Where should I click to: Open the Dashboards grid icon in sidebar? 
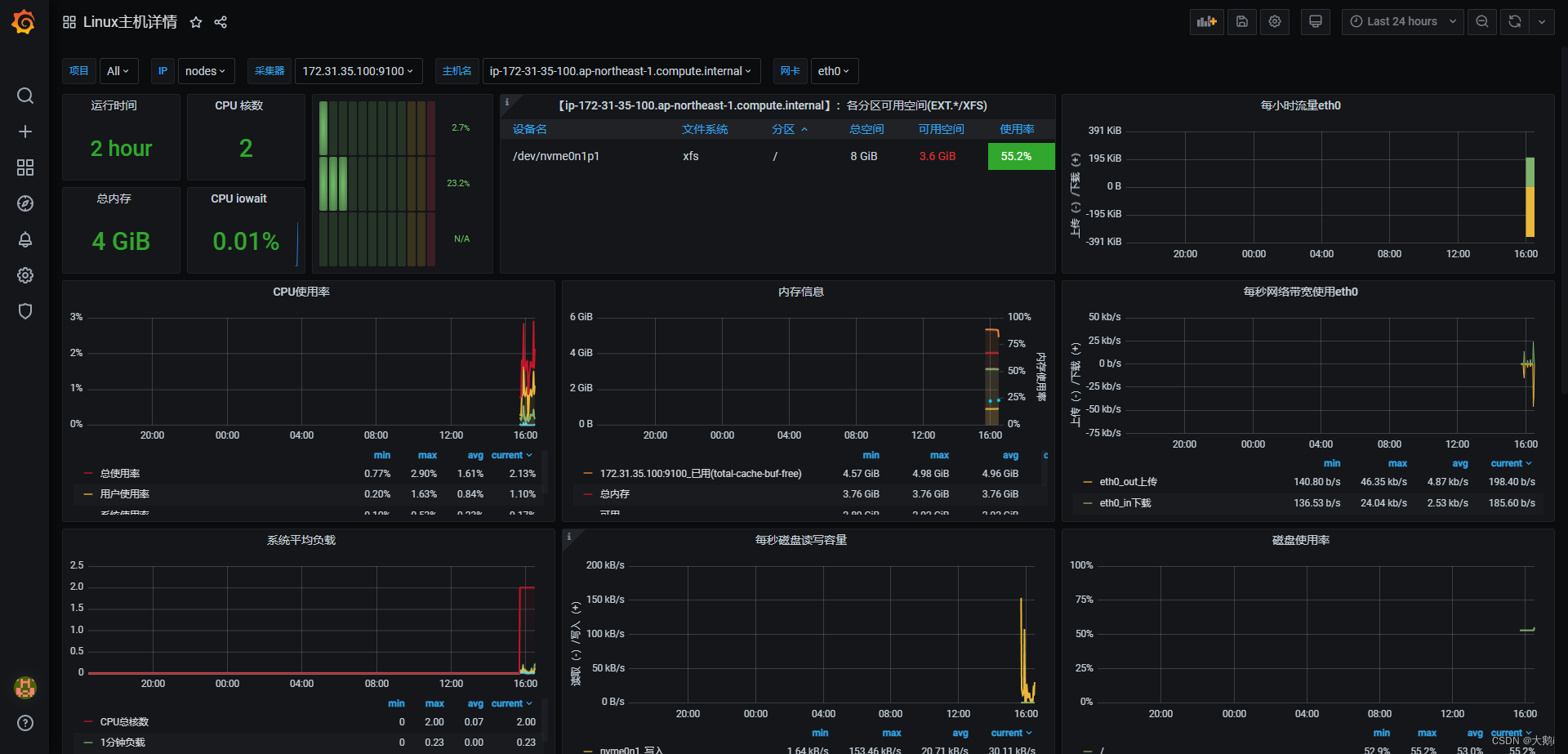pos(25,167)
